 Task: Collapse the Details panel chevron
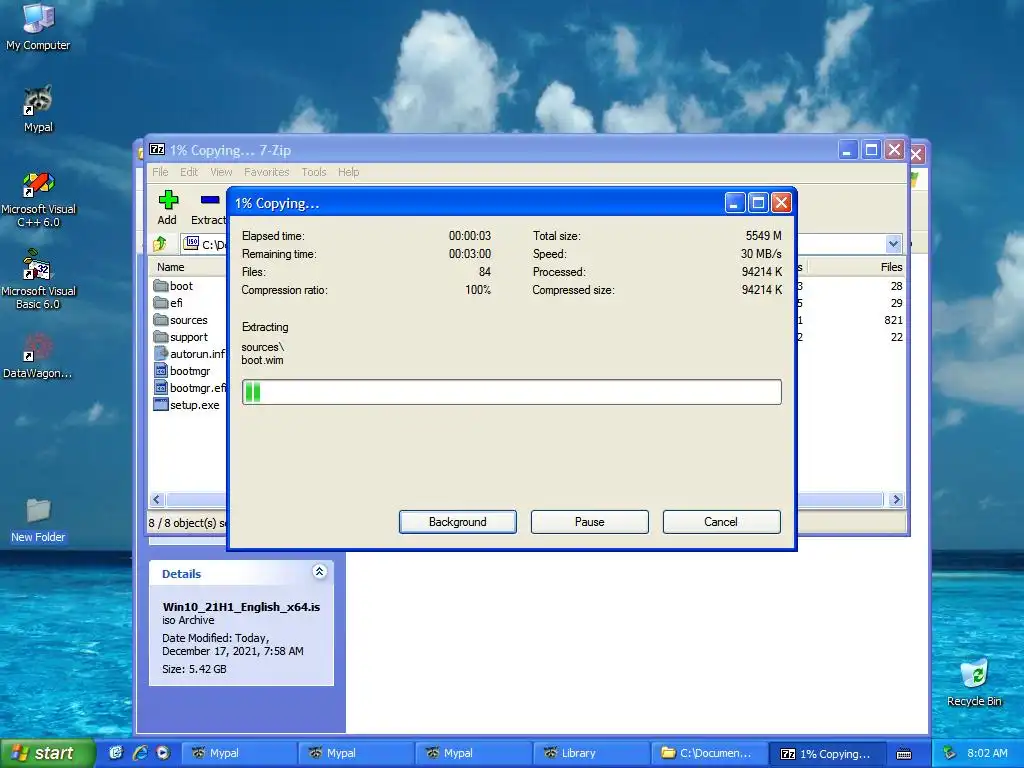[319, 572]
